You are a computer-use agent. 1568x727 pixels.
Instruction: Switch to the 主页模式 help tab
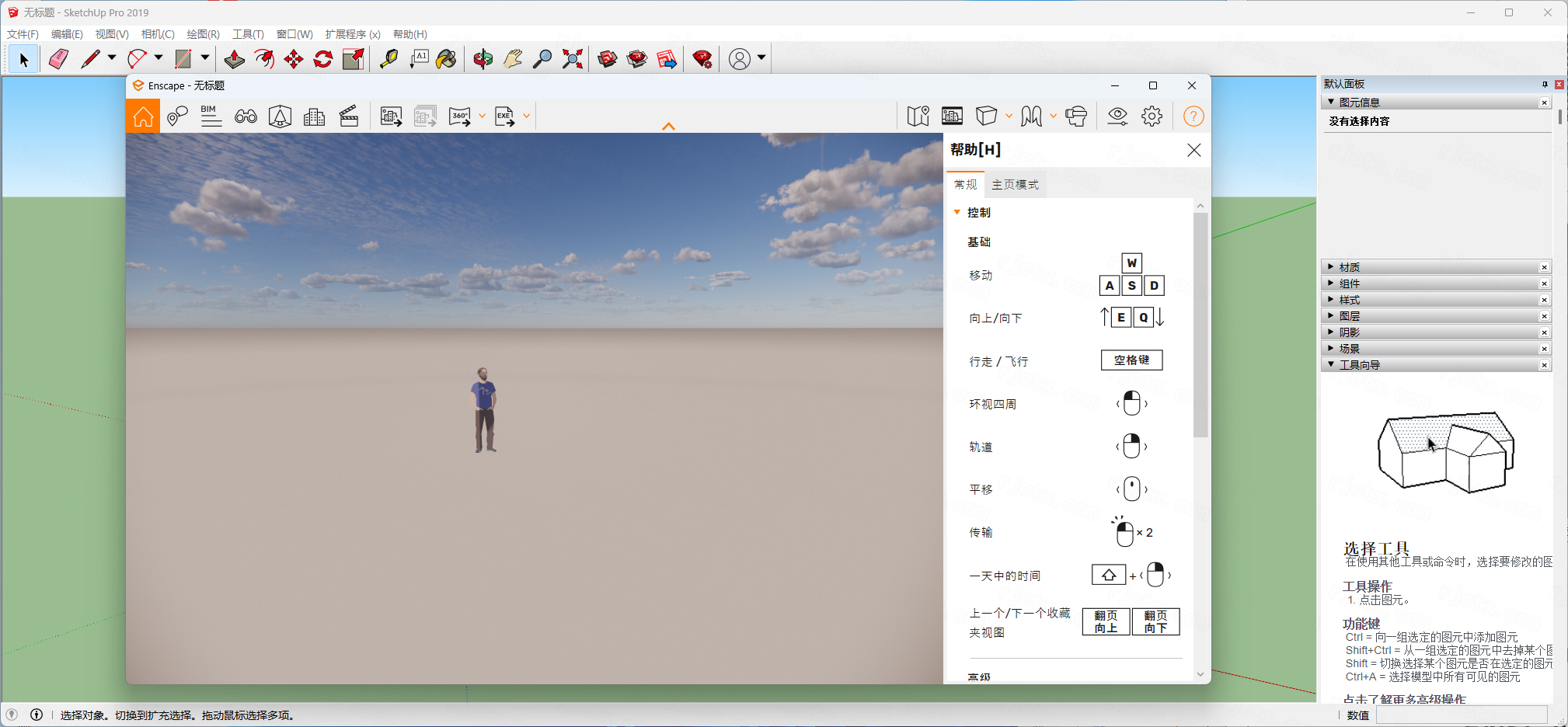(1015, 184)
